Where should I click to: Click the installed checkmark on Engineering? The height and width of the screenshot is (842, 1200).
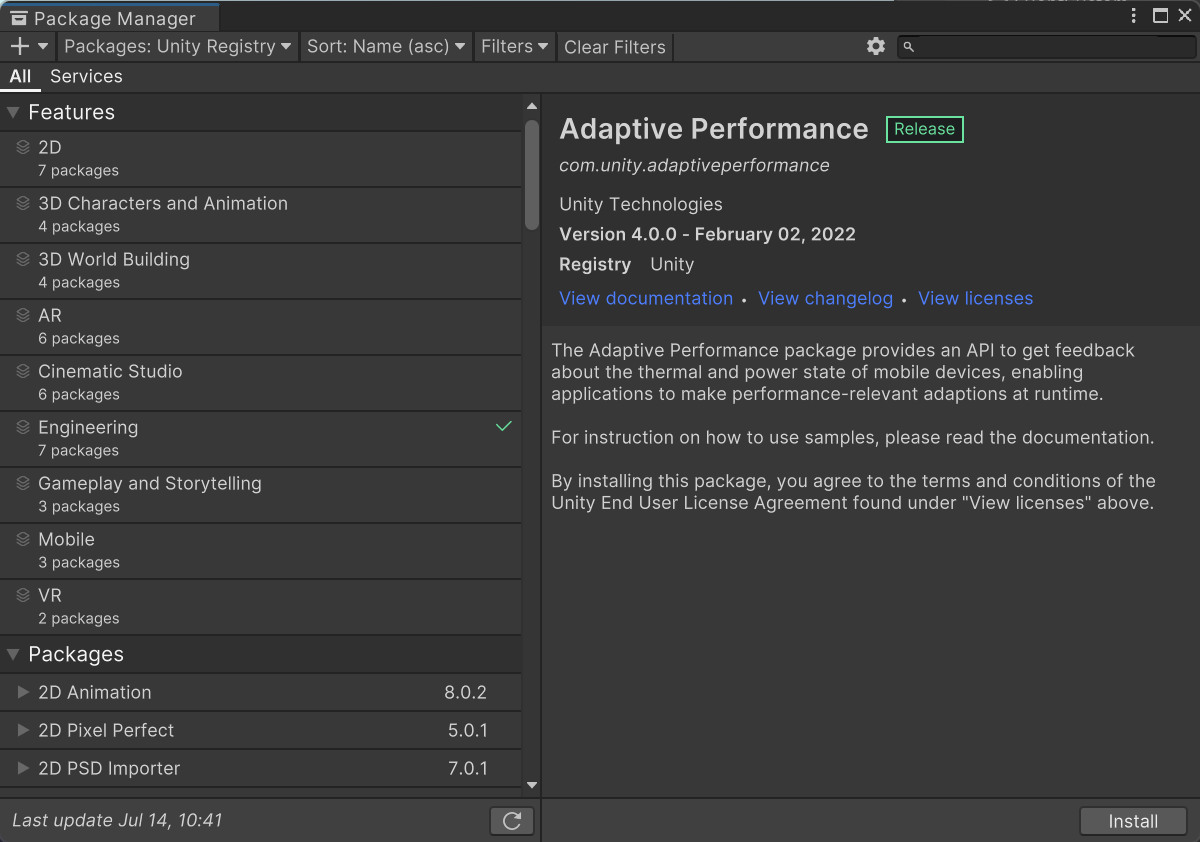tap(504, 426)
